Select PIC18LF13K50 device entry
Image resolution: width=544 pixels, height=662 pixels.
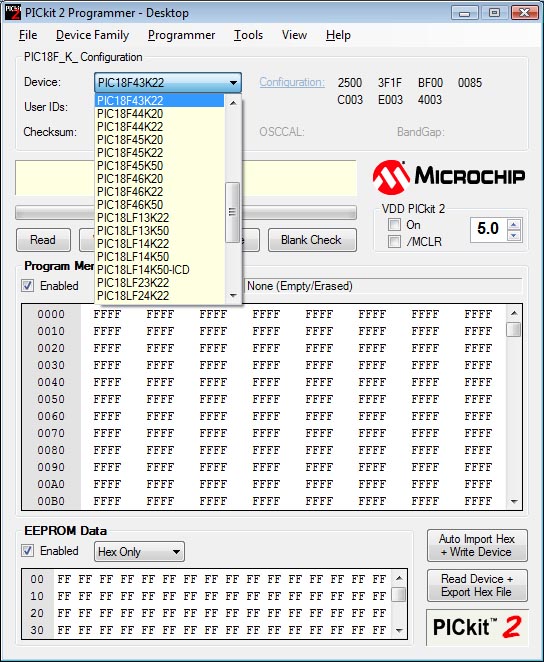point(160,231)
